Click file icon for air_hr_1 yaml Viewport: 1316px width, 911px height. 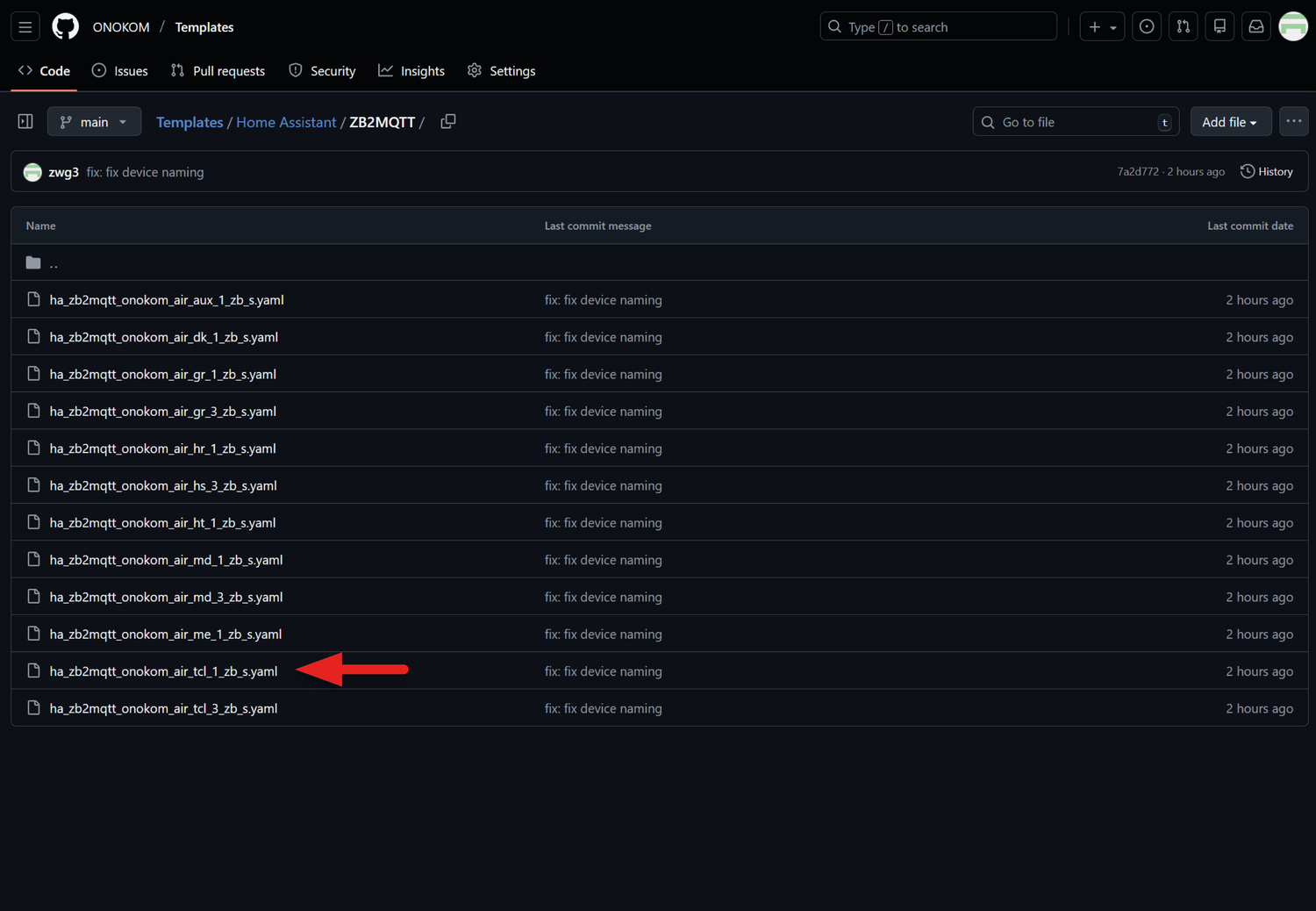point(33,448)
